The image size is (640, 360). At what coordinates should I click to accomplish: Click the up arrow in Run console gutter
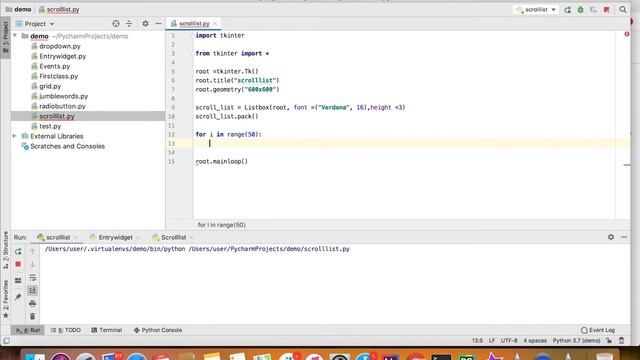[x=33, y=251]
